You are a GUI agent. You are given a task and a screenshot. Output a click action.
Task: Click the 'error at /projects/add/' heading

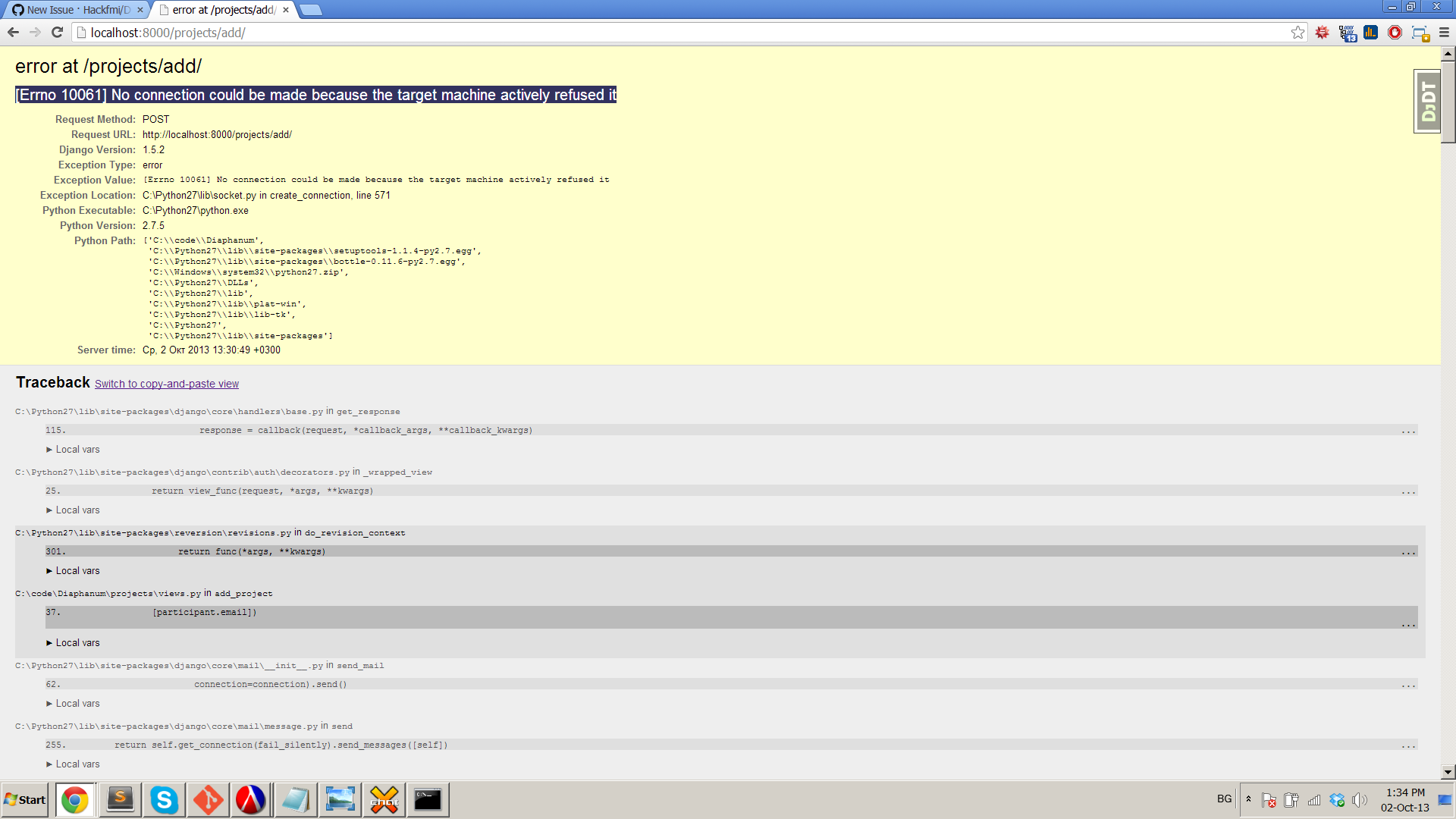(x=108, y=67)
